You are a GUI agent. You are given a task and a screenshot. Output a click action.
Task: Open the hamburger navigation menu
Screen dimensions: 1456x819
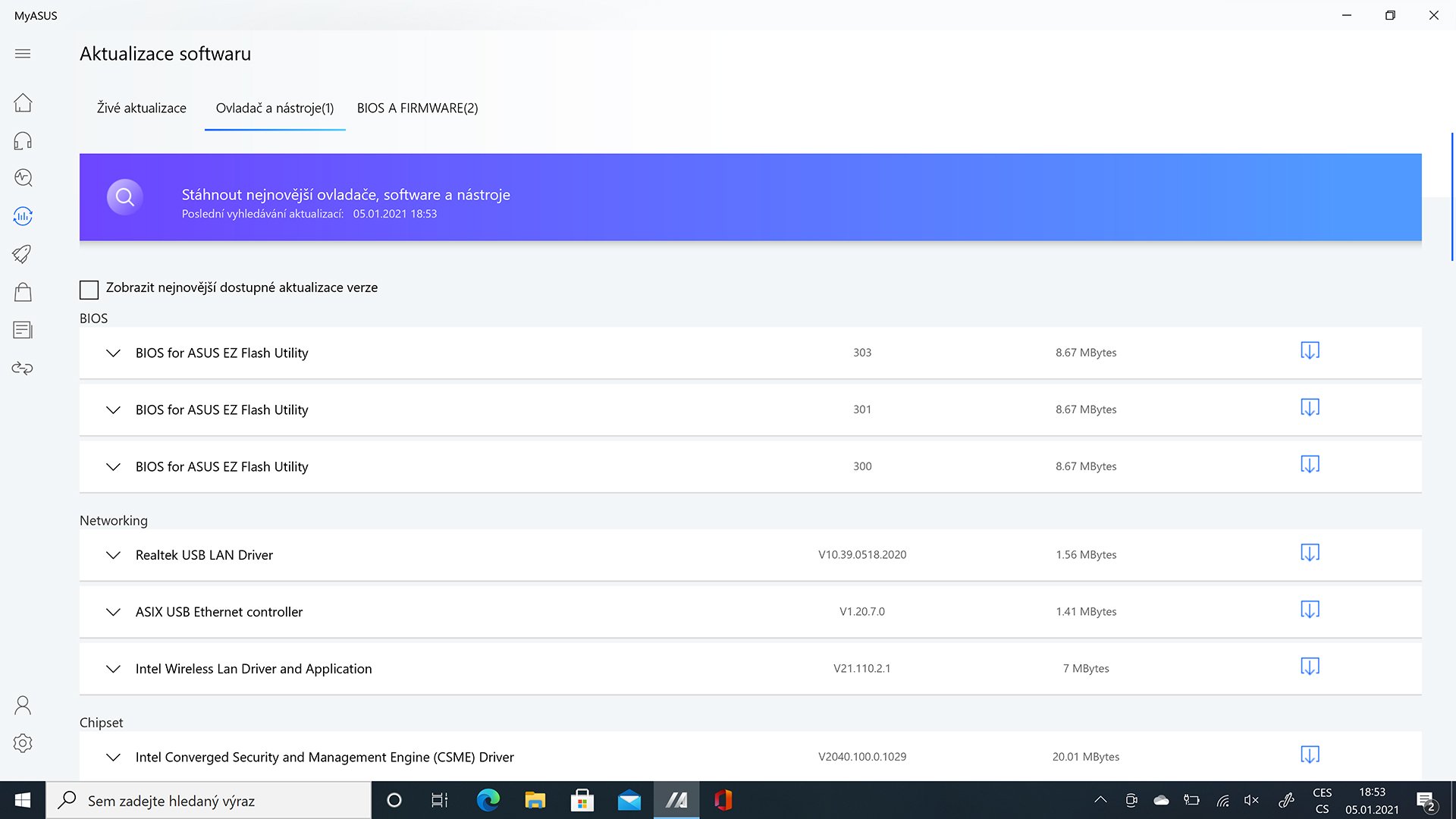23,54
